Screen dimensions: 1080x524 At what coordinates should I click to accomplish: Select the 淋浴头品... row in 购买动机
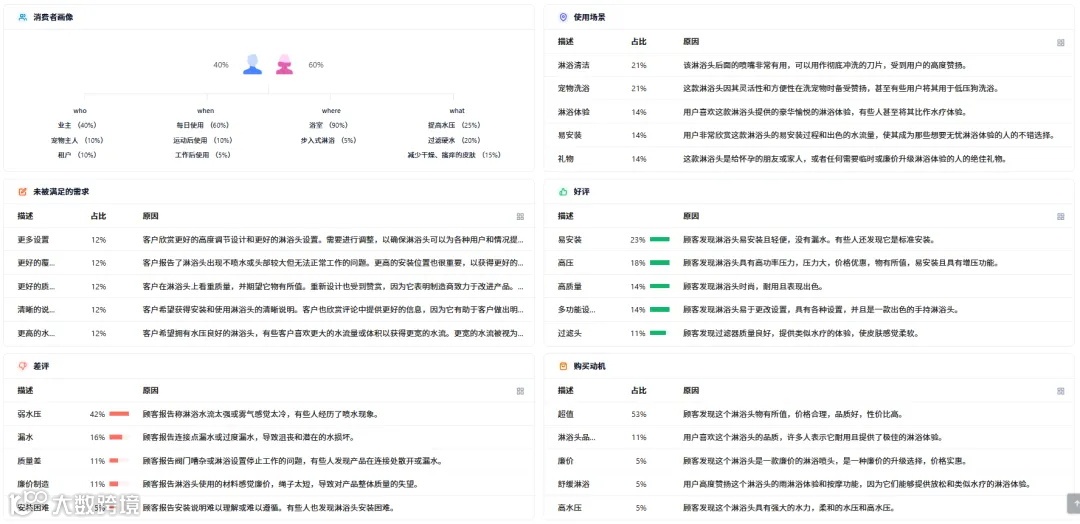tap(809, 437)
